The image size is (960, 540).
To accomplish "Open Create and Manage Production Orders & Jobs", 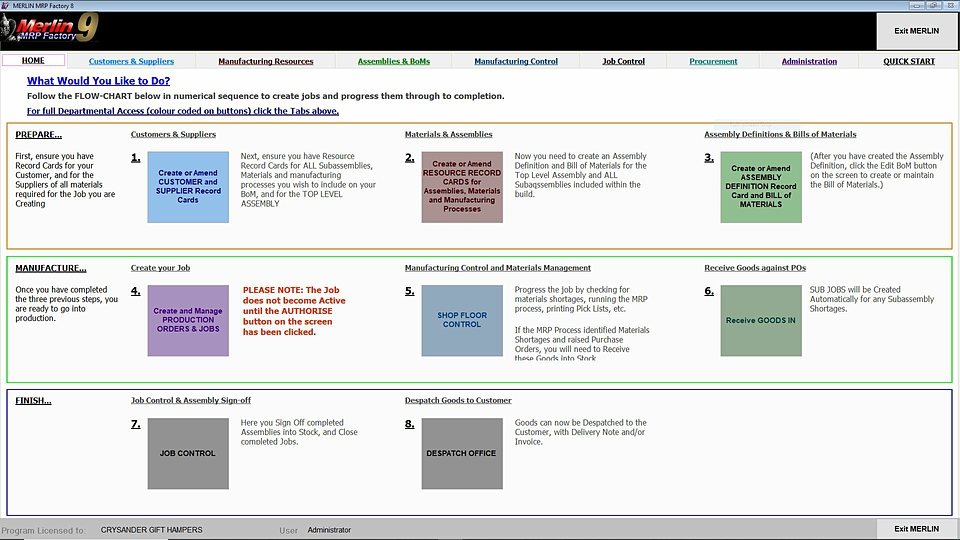I will tap(188, 320).
